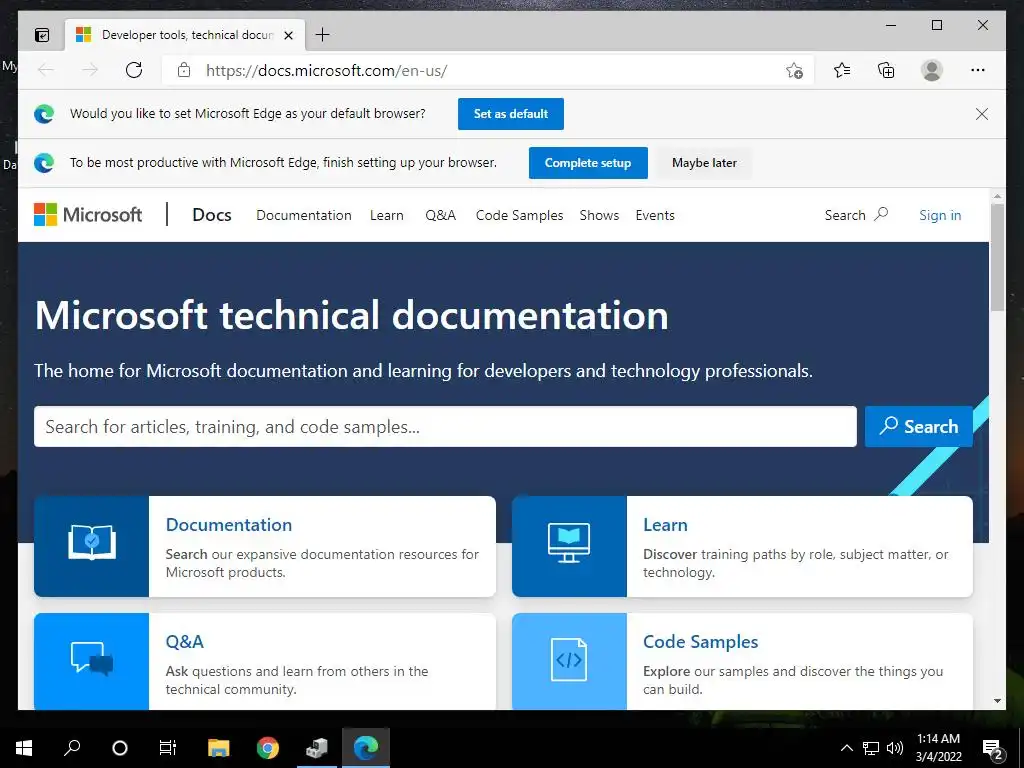This screenshot has height=768, width=1024.
Task: Click the blue Search button
Action: click(x=918, y=426)
